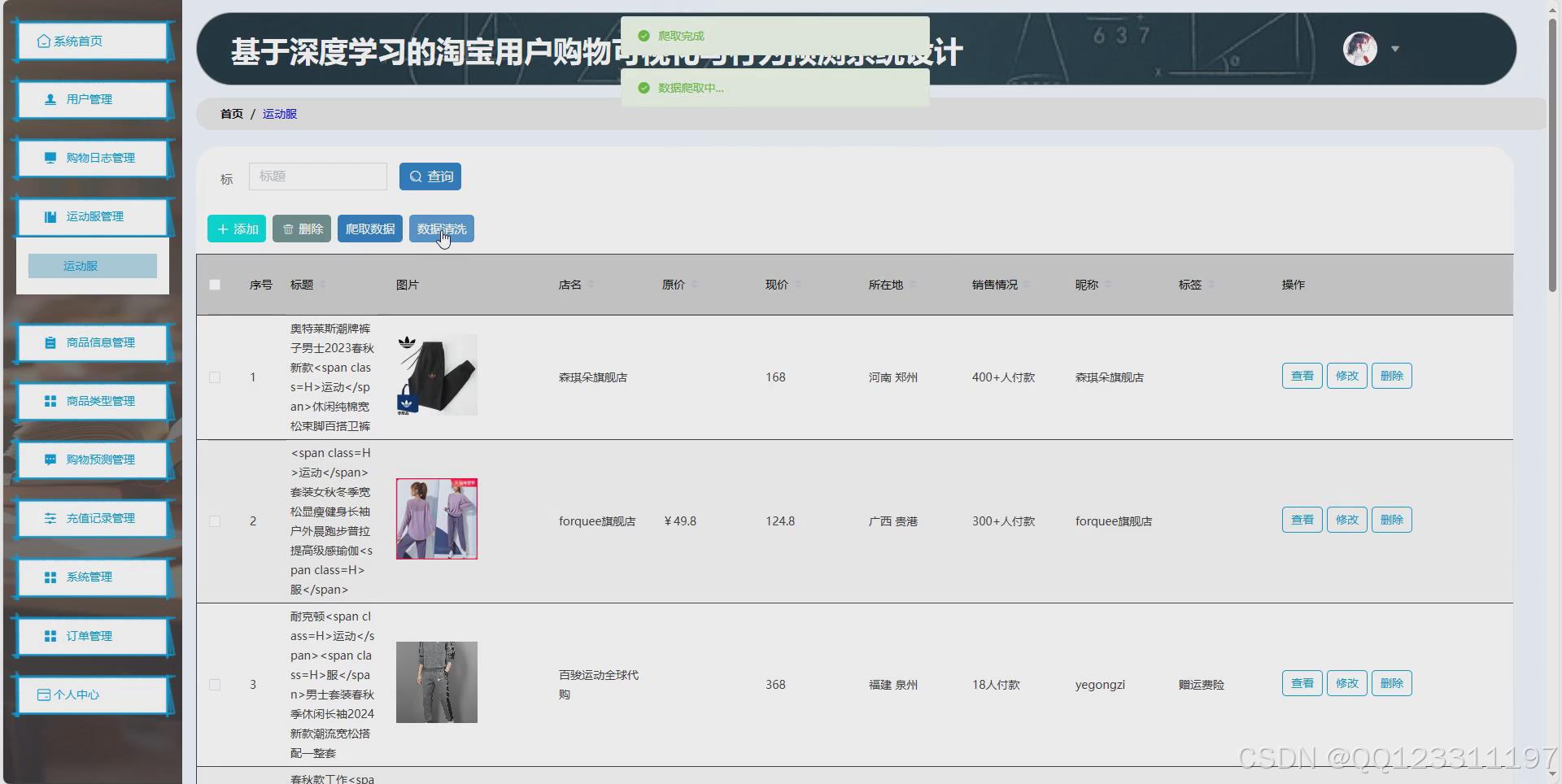Sort the table by the 昵称 column

click(x=1108, y=285)
